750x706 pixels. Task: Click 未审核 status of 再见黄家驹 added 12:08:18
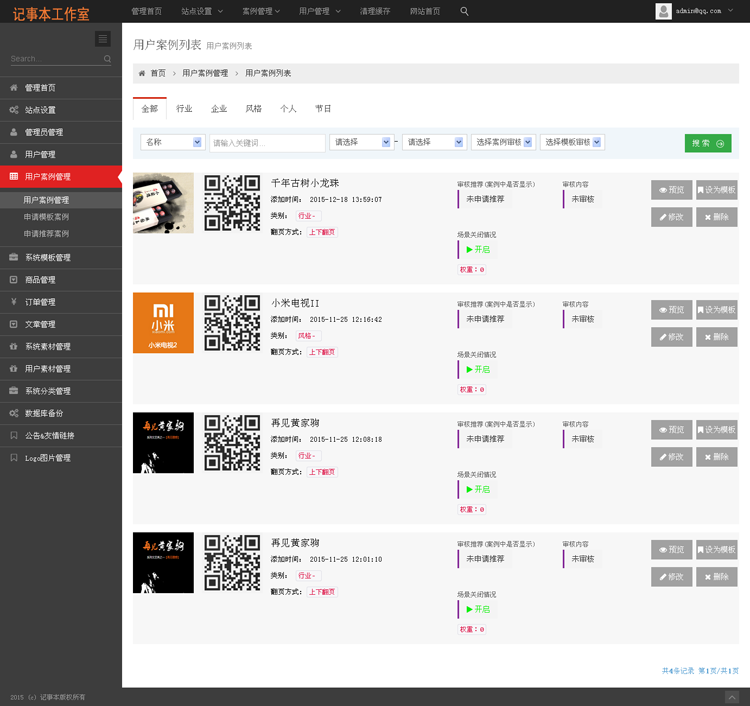pos(583,439)
